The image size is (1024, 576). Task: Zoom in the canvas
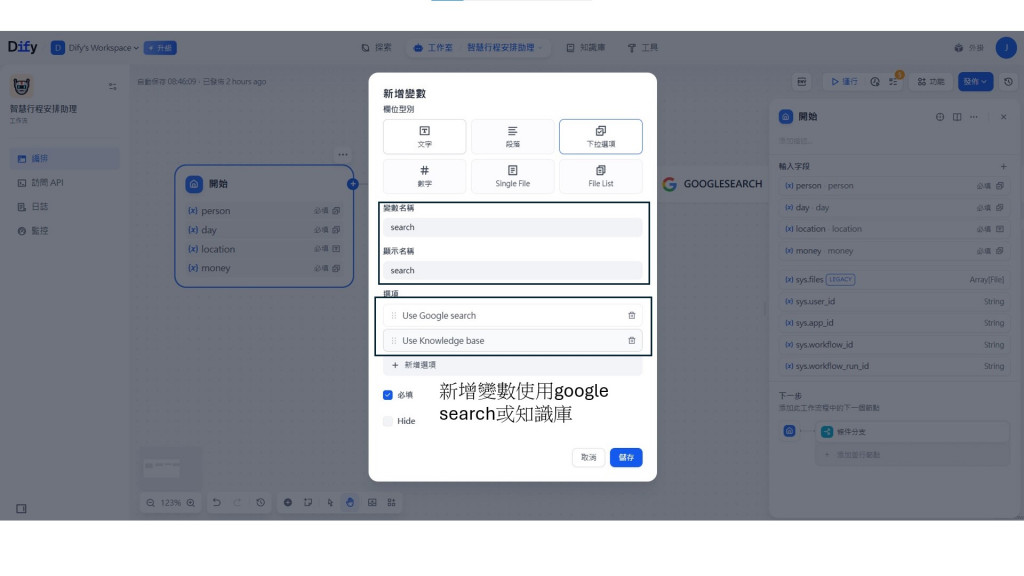click(191, 503)
